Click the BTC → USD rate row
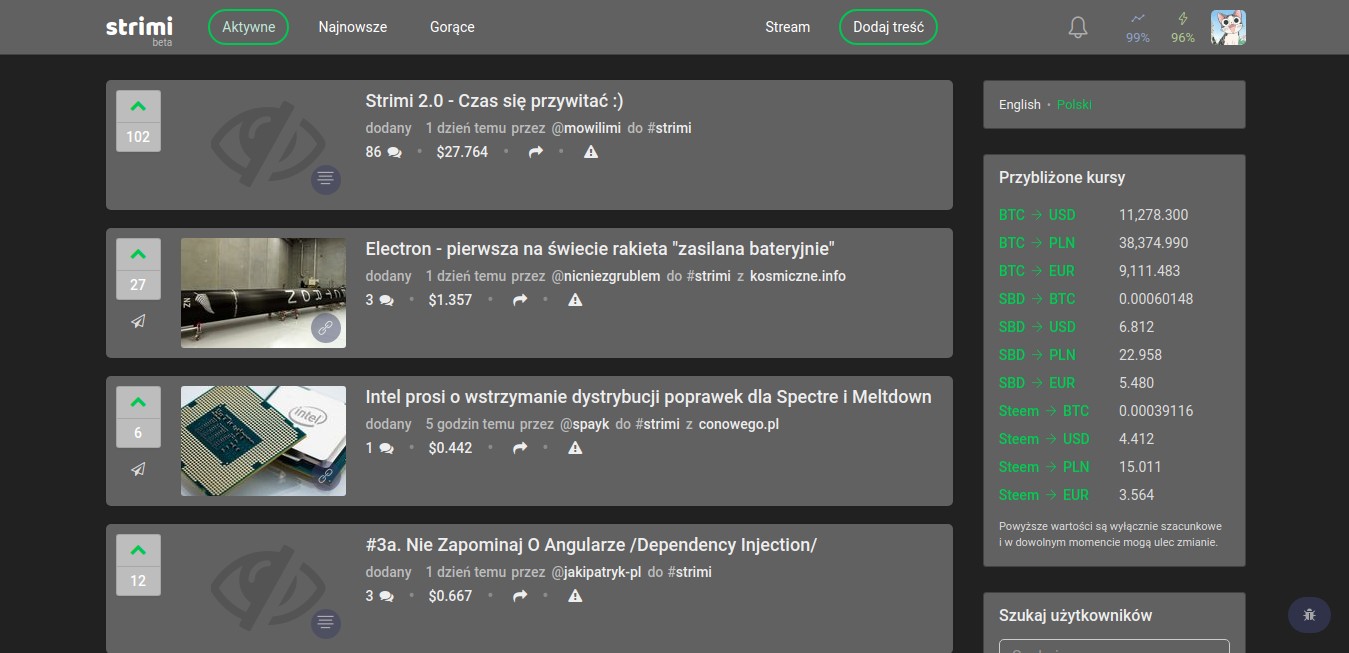Viewport: 1349px width, 653px height. [x=1114, y=215]
